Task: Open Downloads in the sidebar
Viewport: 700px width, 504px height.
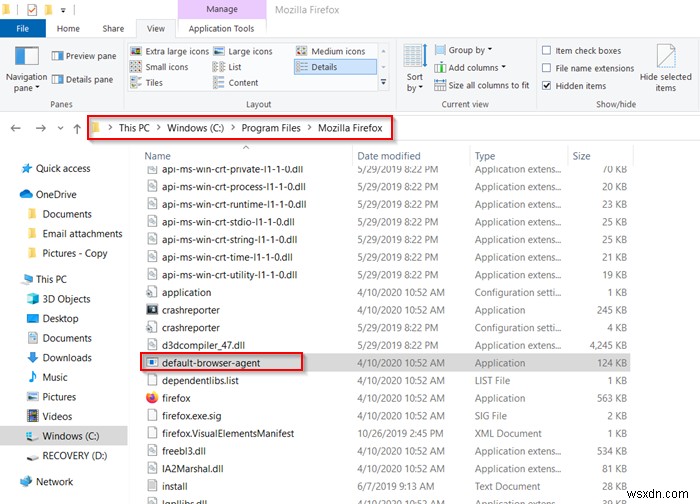Action: (x=60, y=358)
